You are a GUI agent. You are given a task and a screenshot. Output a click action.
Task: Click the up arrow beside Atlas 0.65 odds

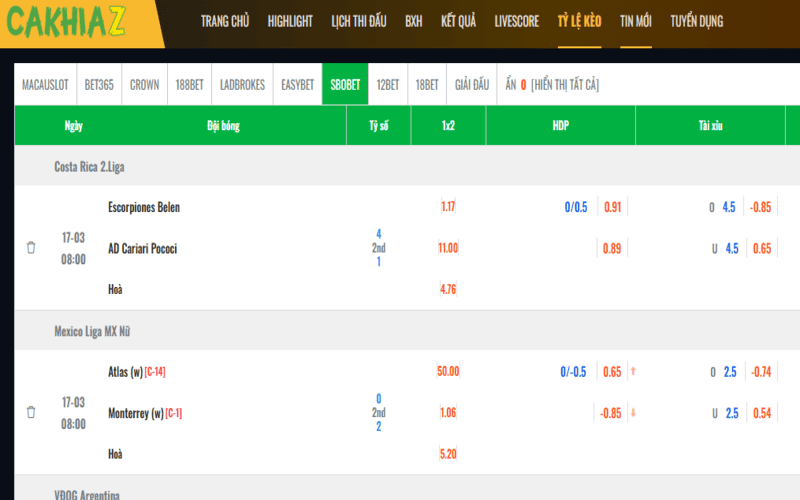(x=633, y=372)
